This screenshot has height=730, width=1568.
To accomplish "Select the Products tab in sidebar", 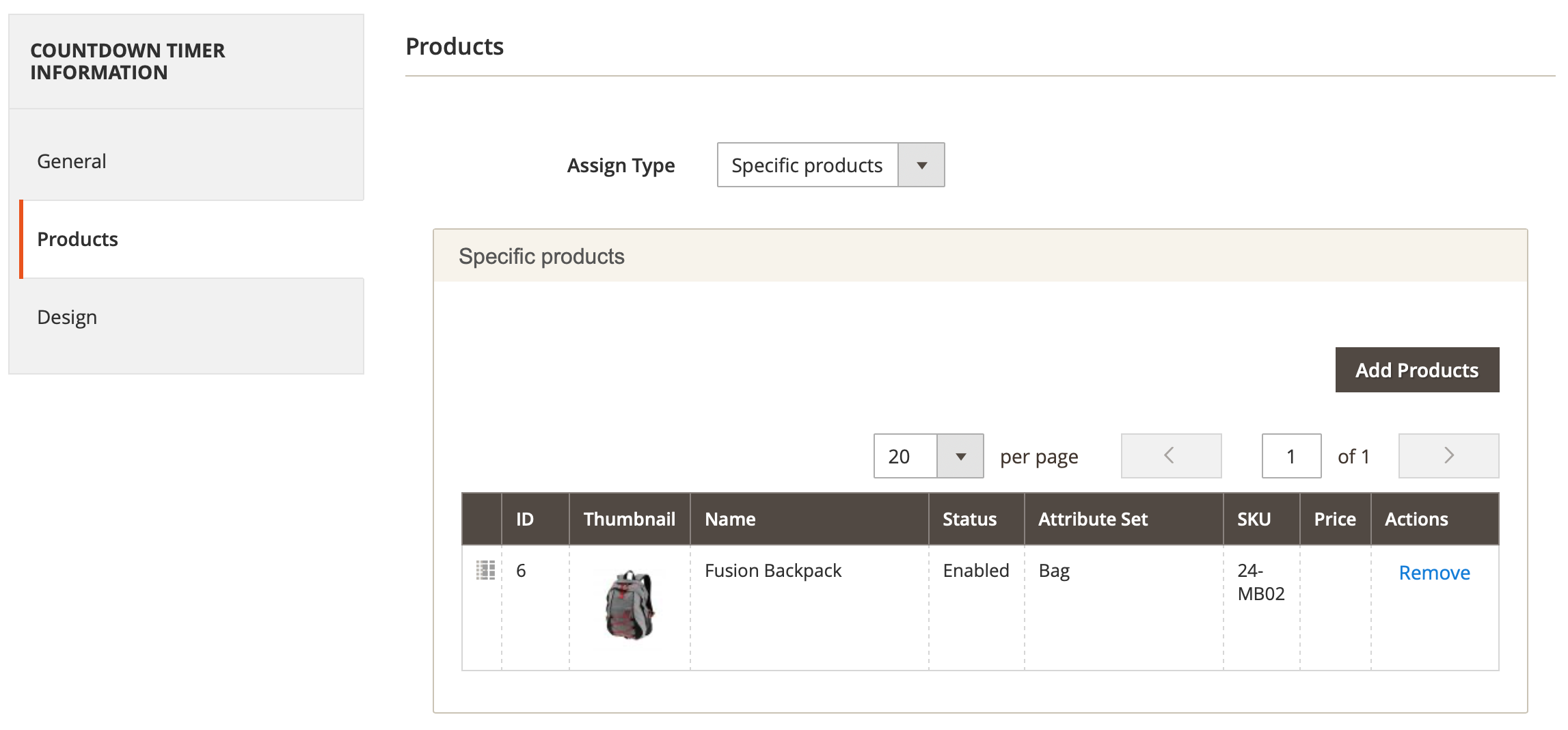I will pyautogui.click(x=191, y=239).
